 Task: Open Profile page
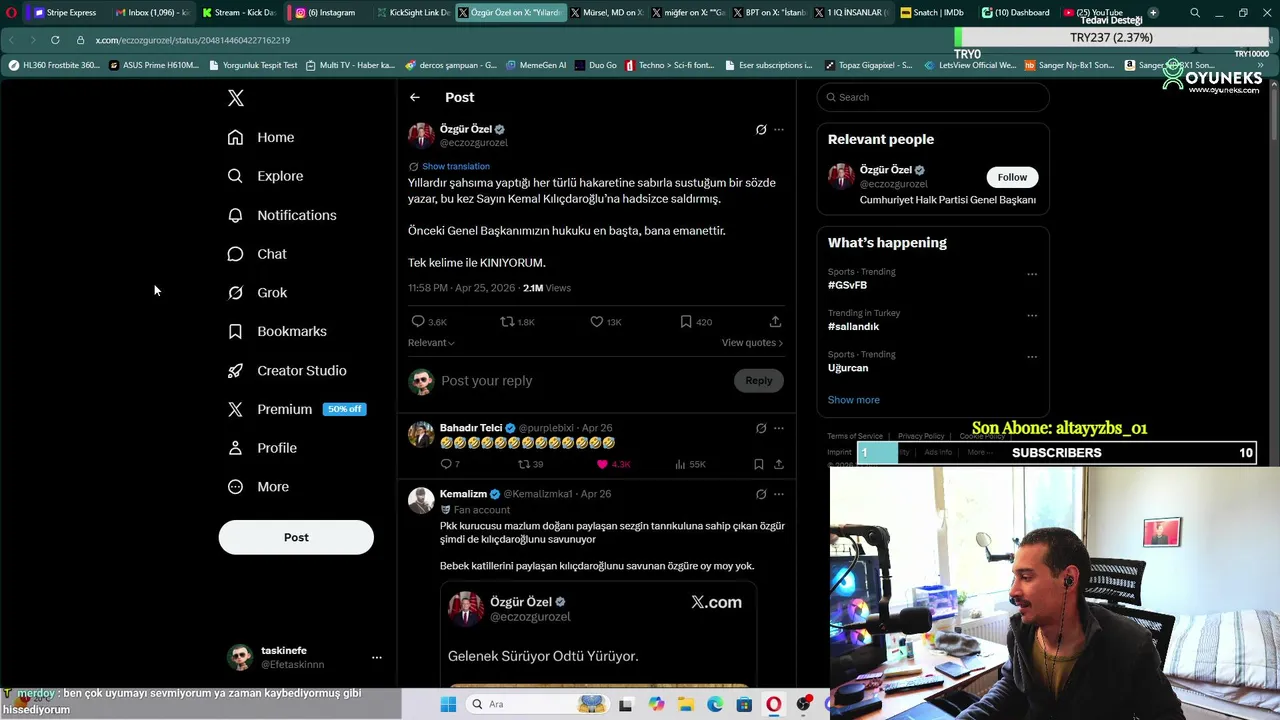262,448
